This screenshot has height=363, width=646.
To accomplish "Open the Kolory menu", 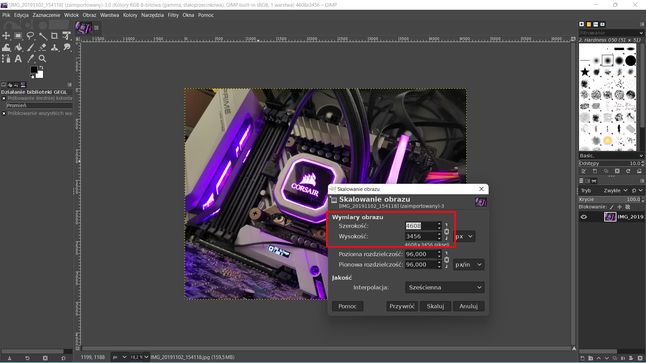I will pos(130,15).
